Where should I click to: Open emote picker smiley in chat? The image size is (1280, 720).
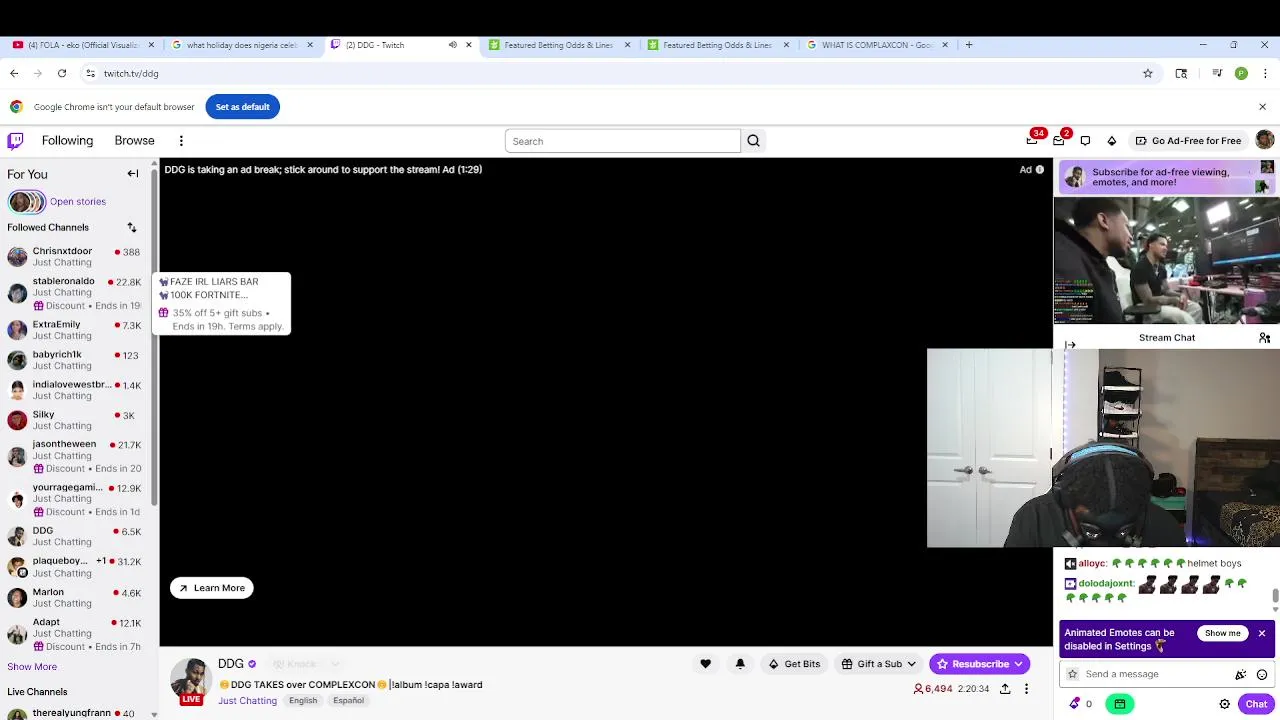[x=1262, y=675]
